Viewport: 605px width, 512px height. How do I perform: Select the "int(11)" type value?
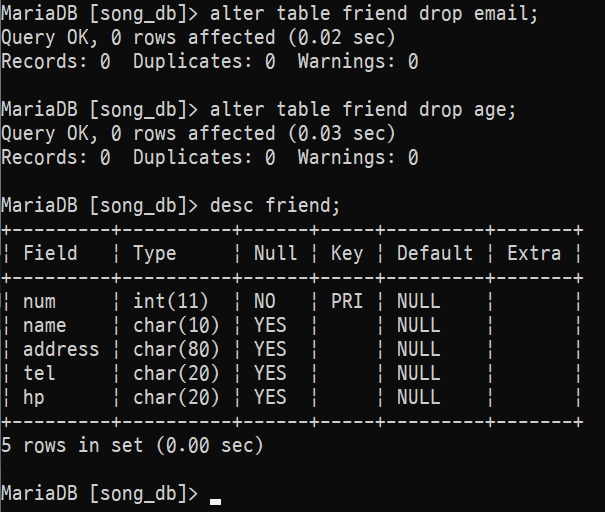171,301
